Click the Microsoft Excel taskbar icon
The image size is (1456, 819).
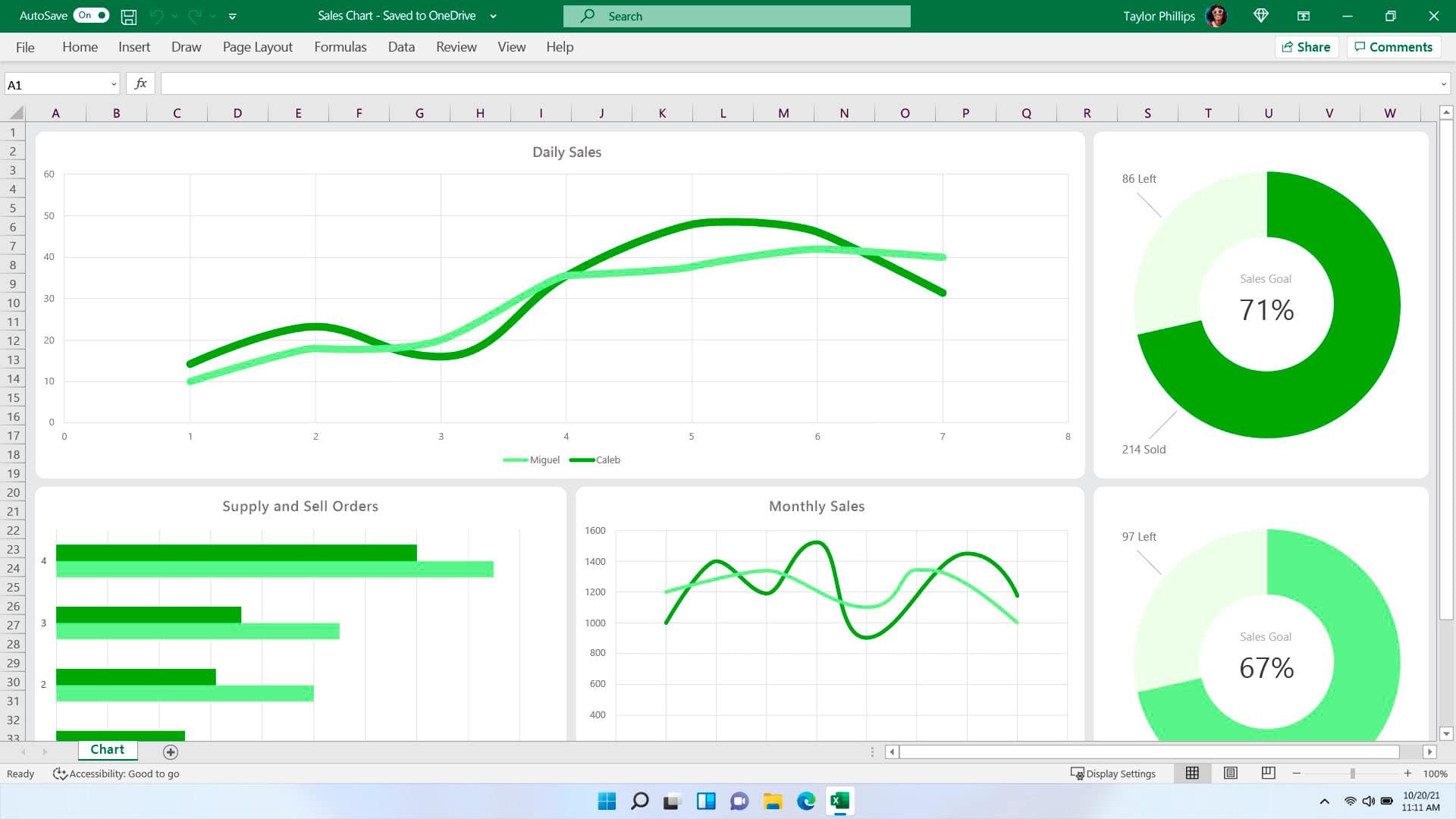coord(839,800)
